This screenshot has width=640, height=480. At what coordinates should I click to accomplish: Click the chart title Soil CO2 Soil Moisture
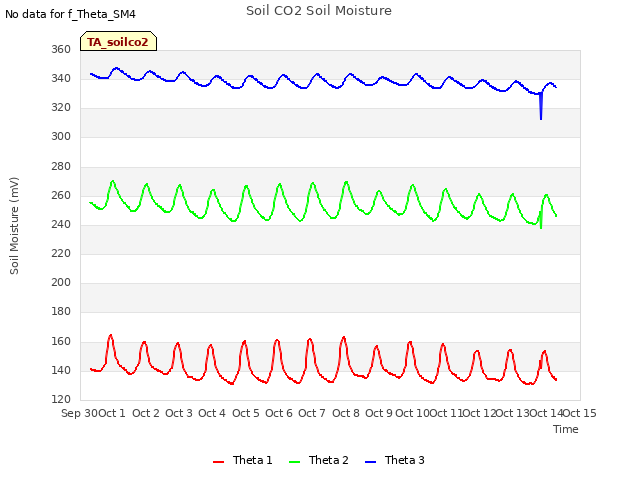tap(319, 11)
